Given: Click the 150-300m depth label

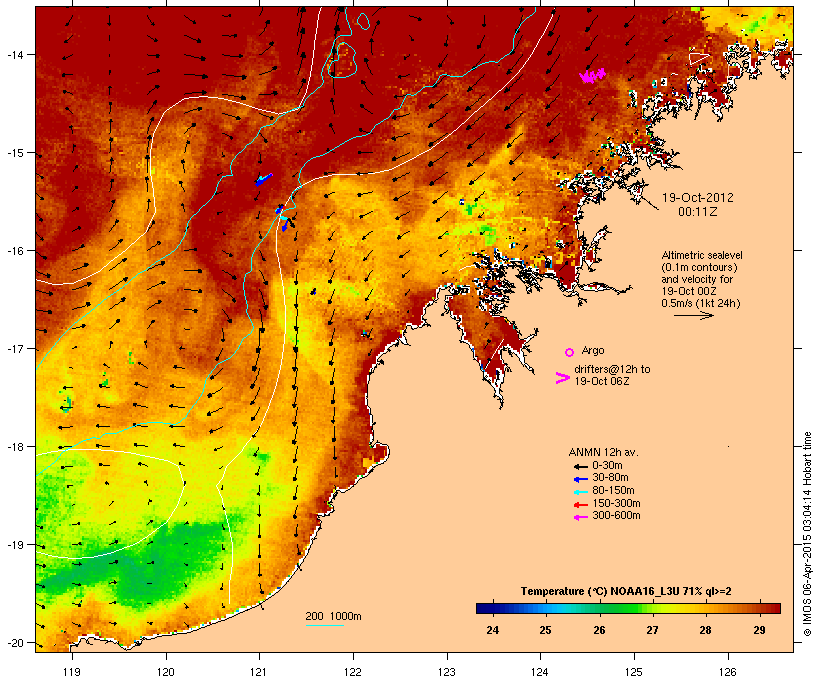Looking at the screenshot, I should pos(616,503).
